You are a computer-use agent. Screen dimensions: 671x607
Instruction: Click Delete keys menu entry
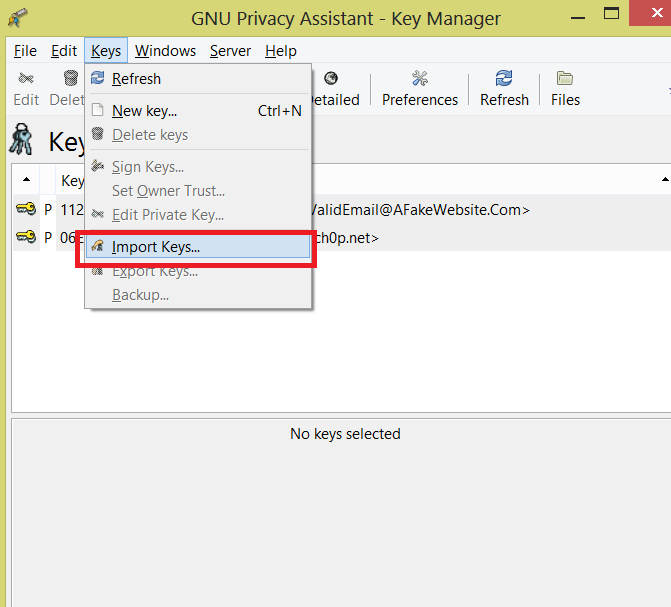pos(198,135)
